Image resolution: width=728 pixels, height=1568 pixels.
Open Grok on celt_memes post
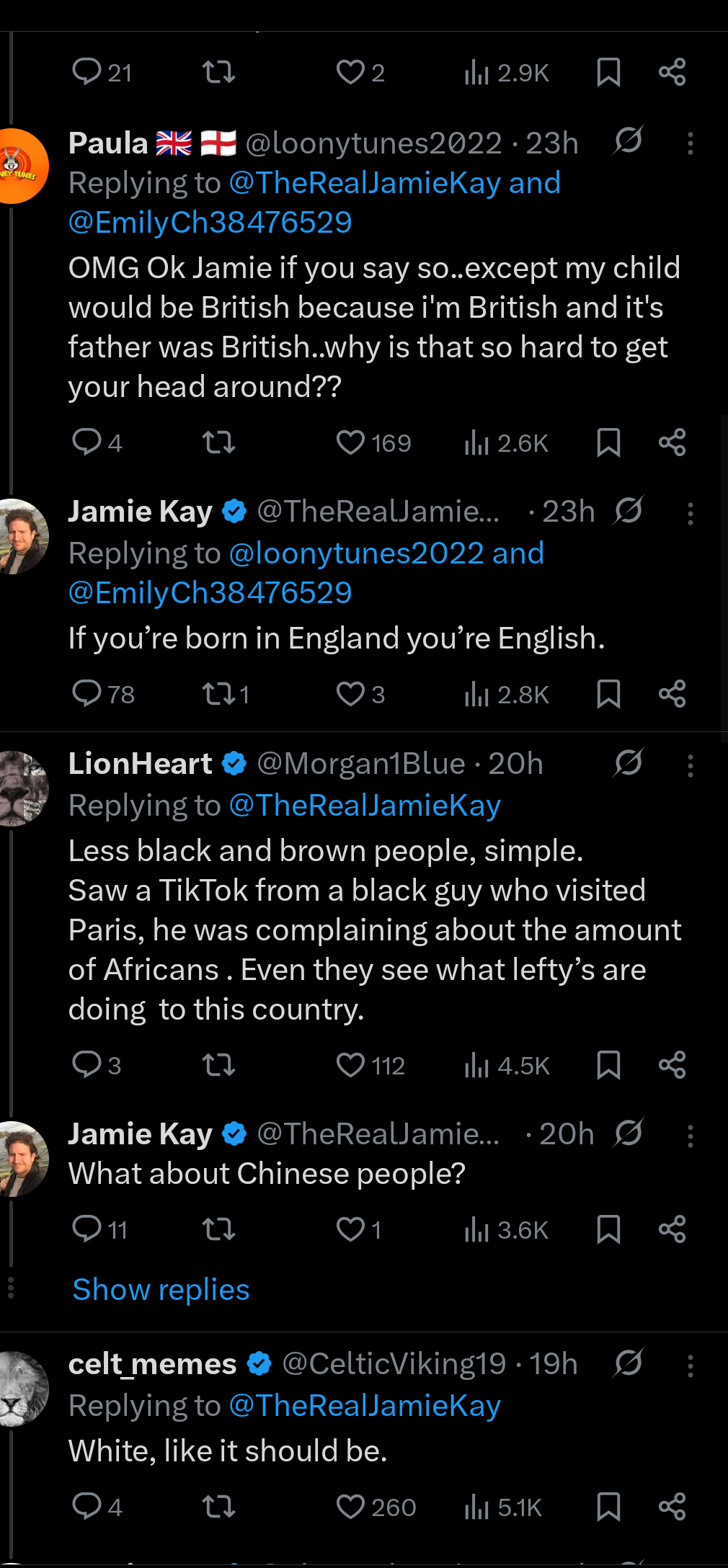[628, 1363]
